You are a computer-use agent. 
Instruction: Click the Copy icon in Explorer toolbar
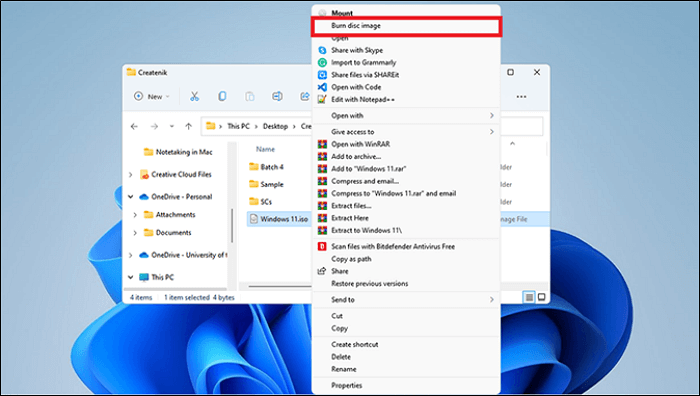pos(222,96)
